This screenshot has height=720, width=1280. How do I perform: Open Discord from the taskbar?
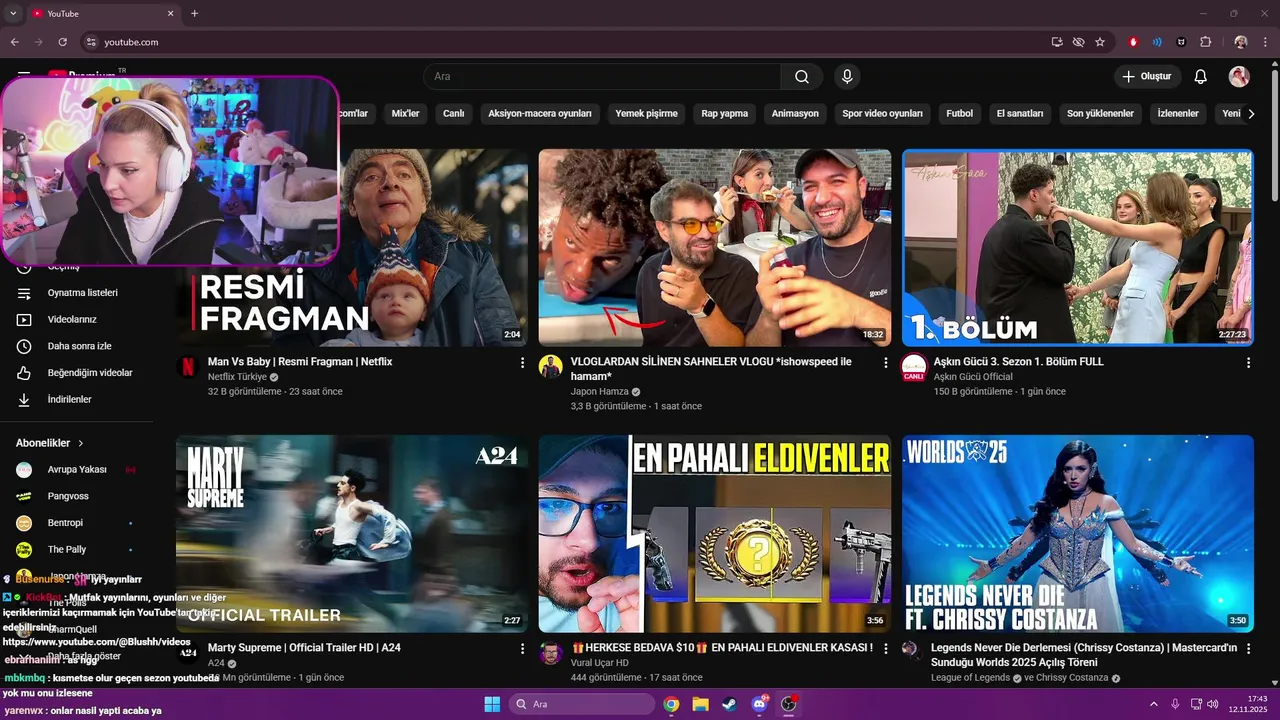(x=759, y=704)
